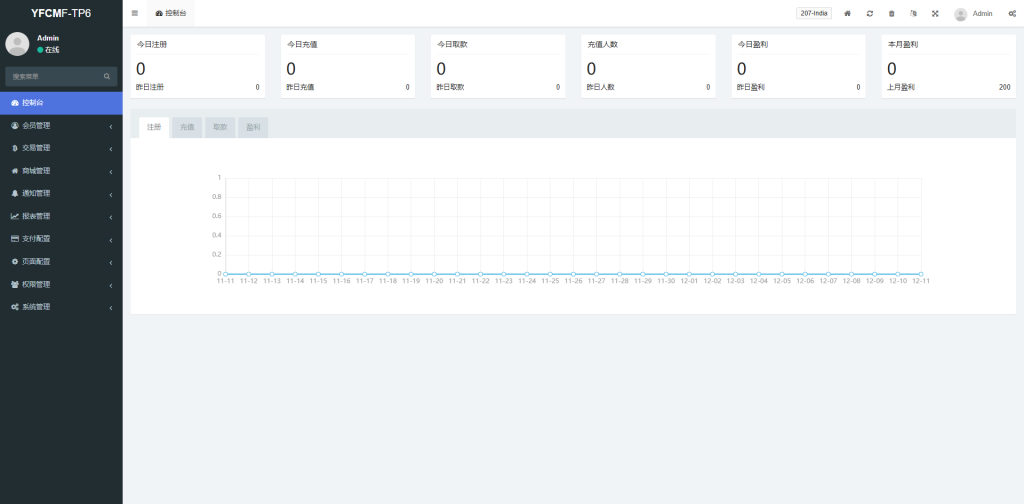Click the 昨日人数 label
The height and width of the screenshot is (504, 1024).
pyautogui.click(x=601, y=87)
